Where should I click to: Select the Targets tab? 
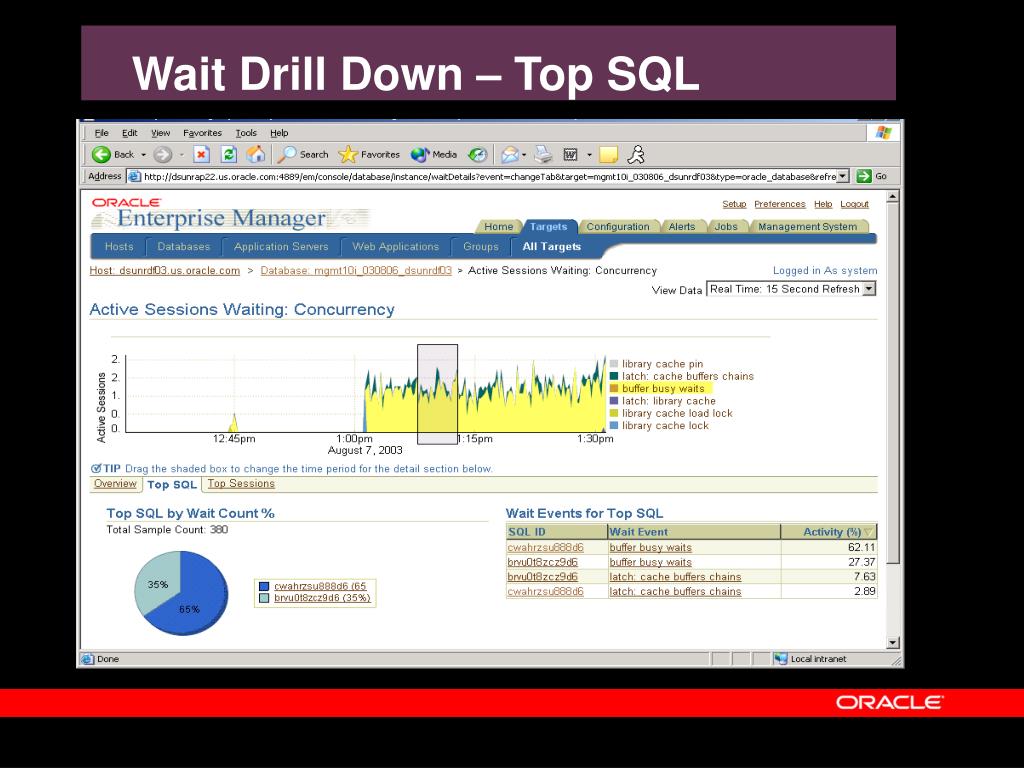coord(549,227)
